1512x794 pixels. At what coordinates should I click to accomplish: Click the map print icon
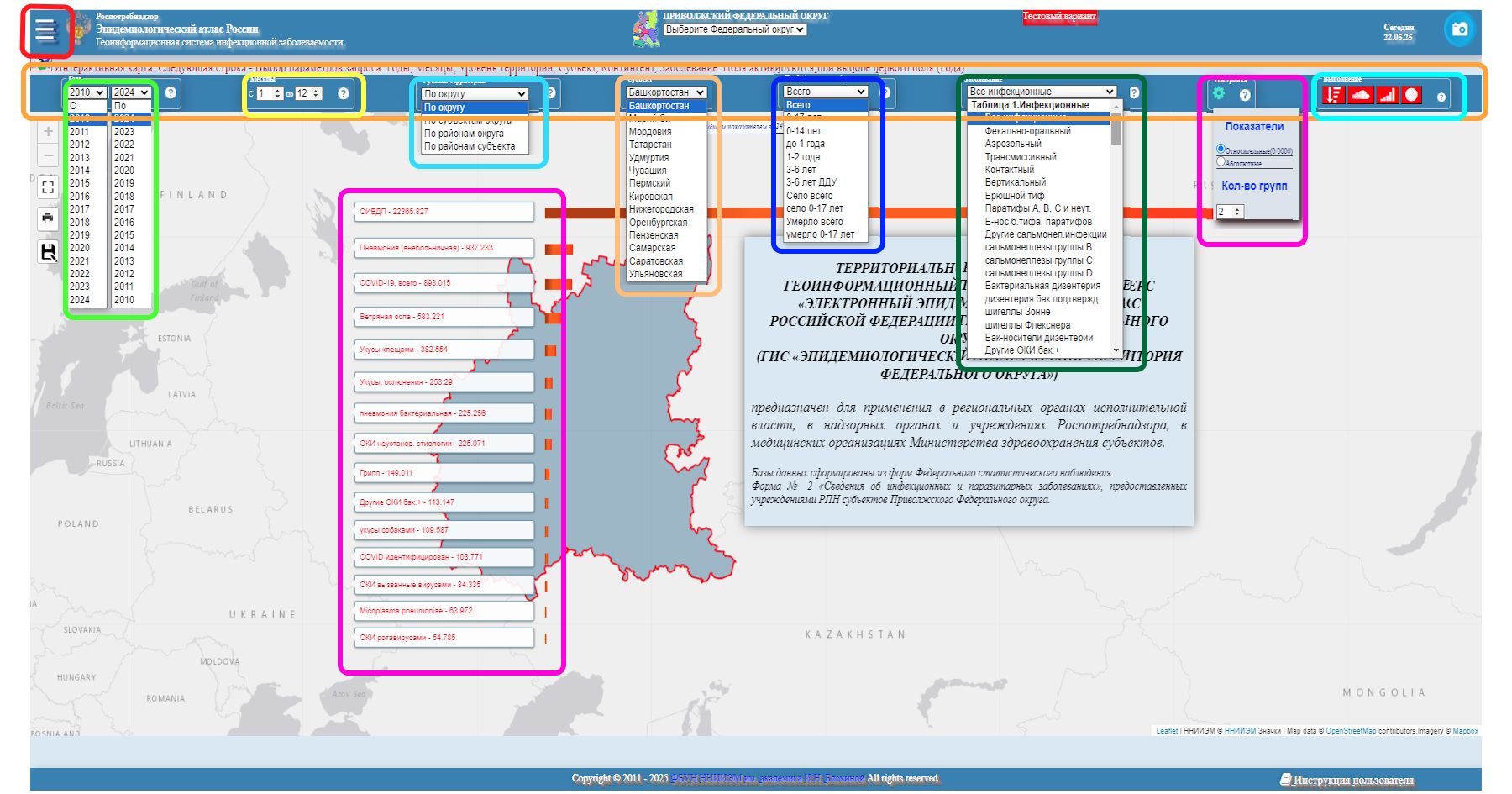[x=48, y=218]
